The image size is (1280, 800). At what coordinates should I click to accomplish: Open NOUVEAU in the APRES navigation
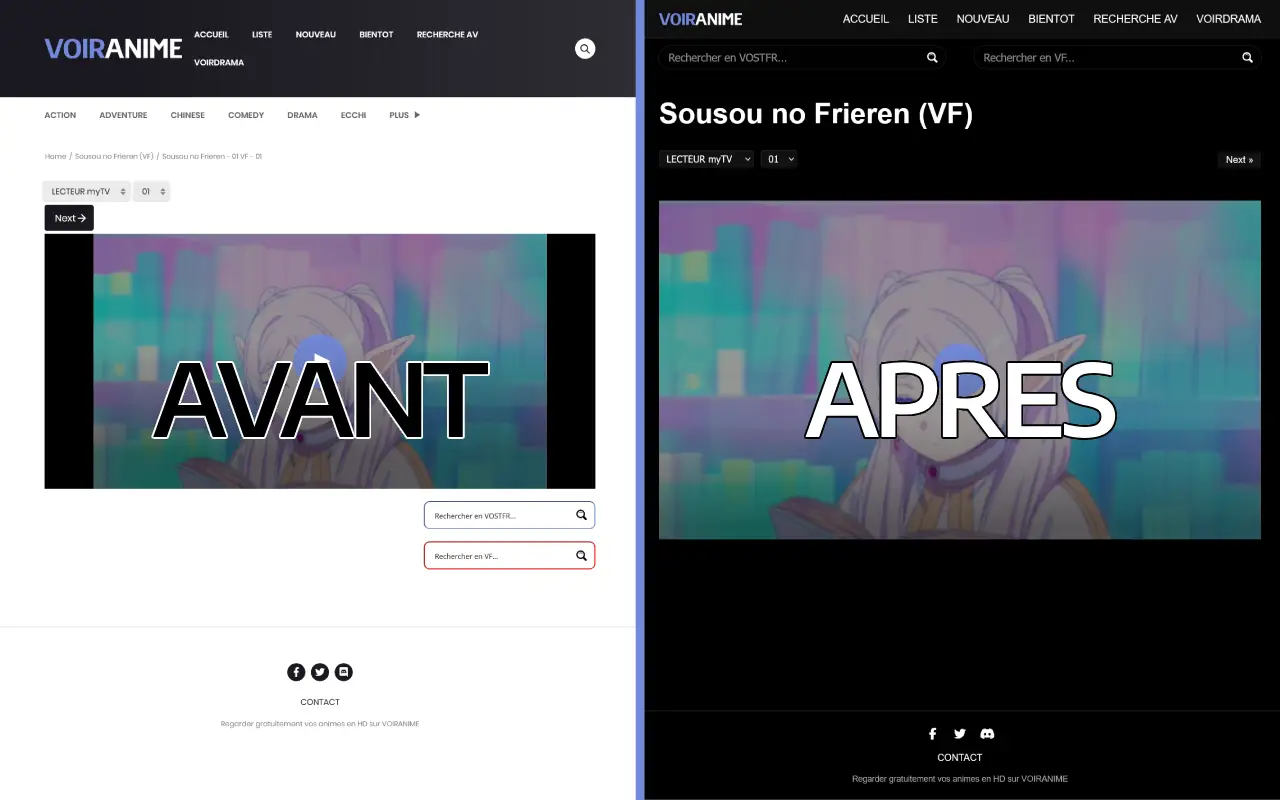[983, 19]
